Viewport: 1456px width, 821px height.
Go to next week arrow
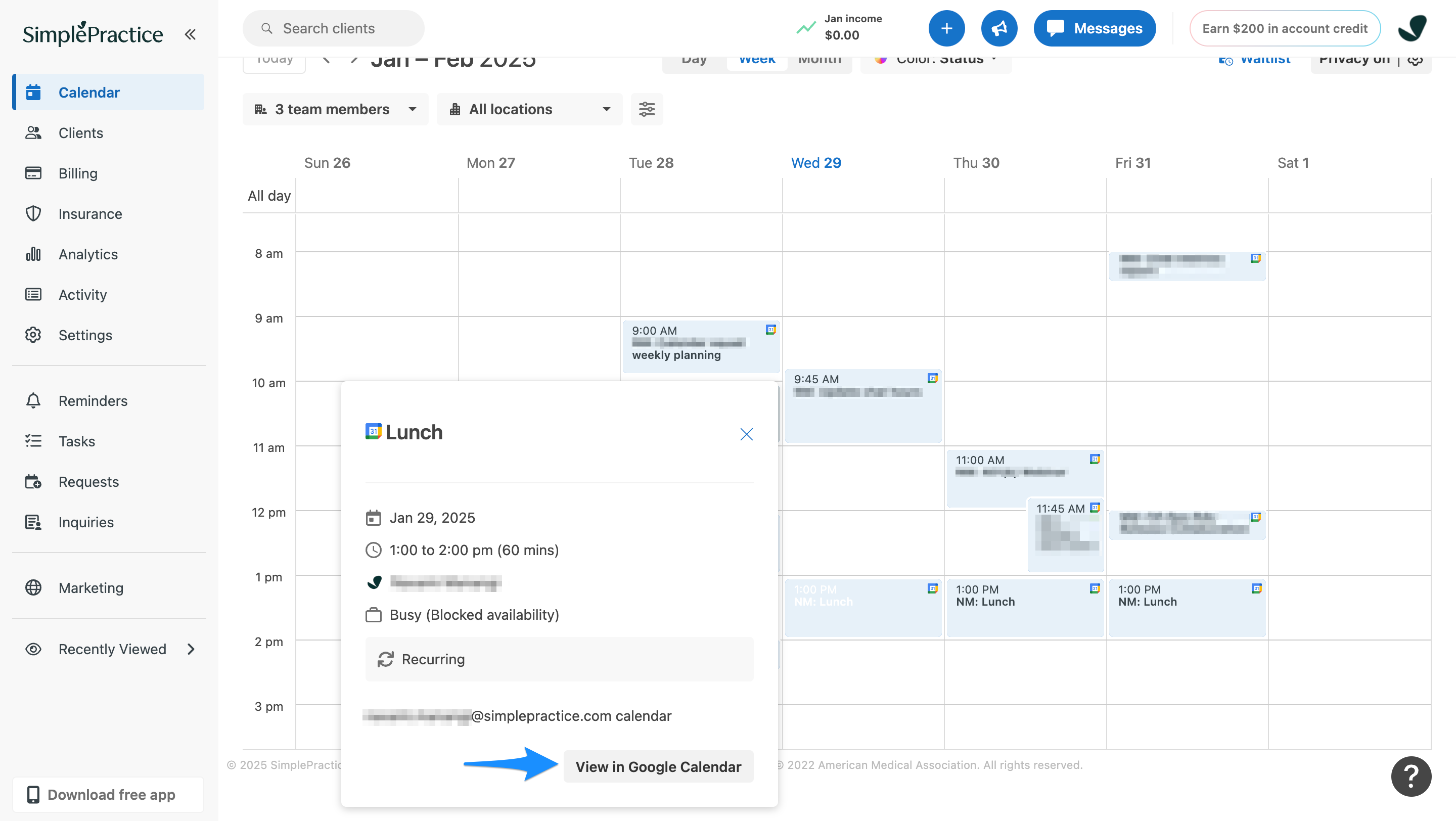point(354,59)
